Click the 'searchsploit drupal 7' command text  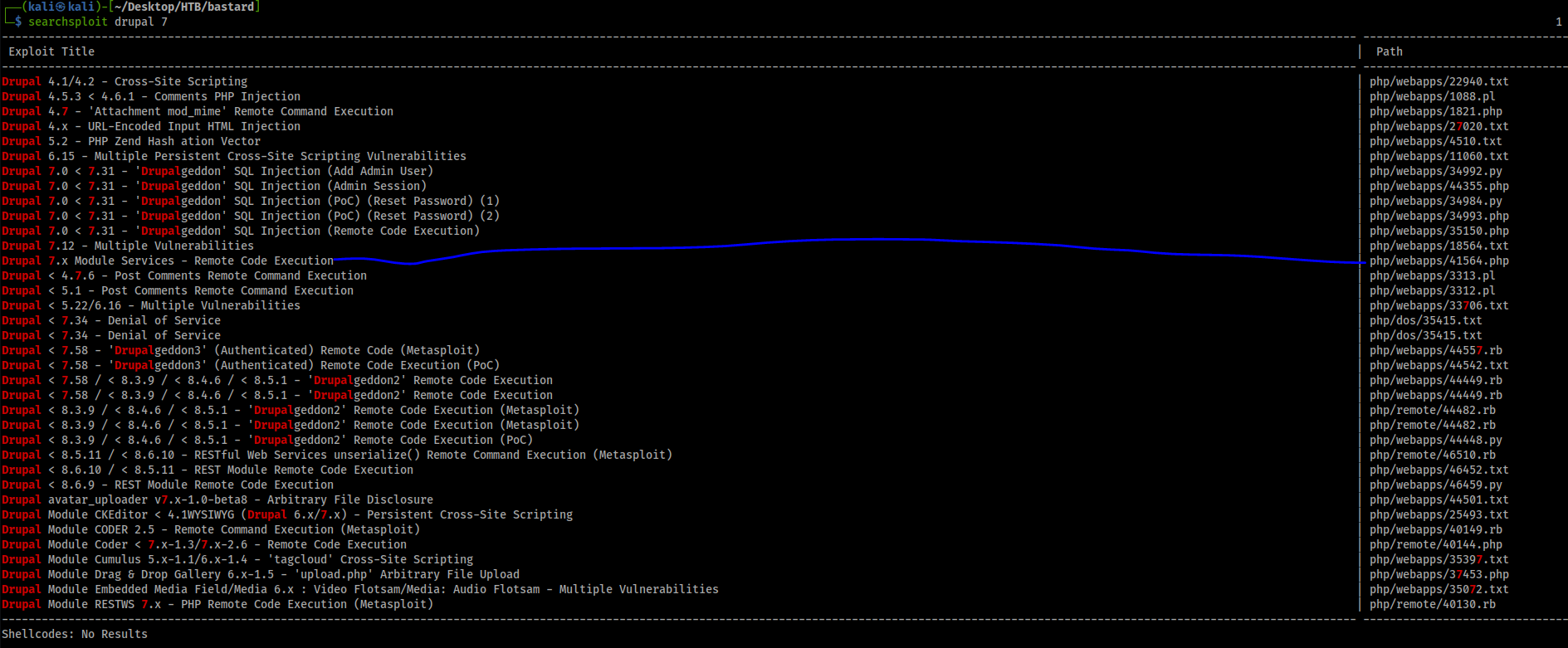coord(98,22)
